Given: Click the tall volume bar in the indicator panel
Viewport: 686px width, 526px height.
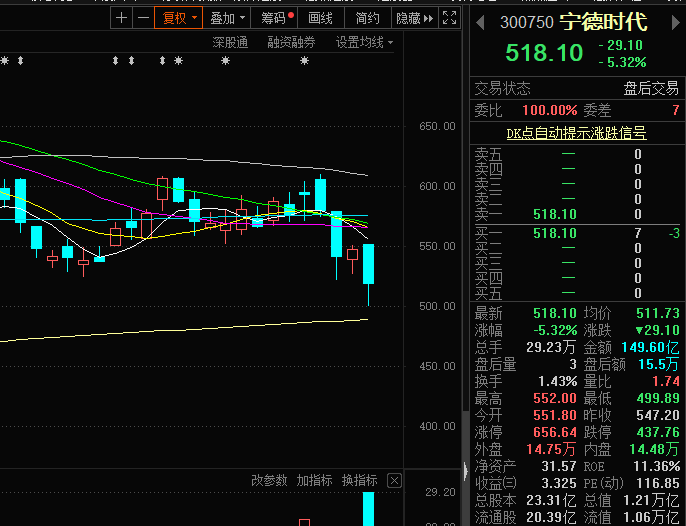Looking at the screenshot, I should 369,509.
